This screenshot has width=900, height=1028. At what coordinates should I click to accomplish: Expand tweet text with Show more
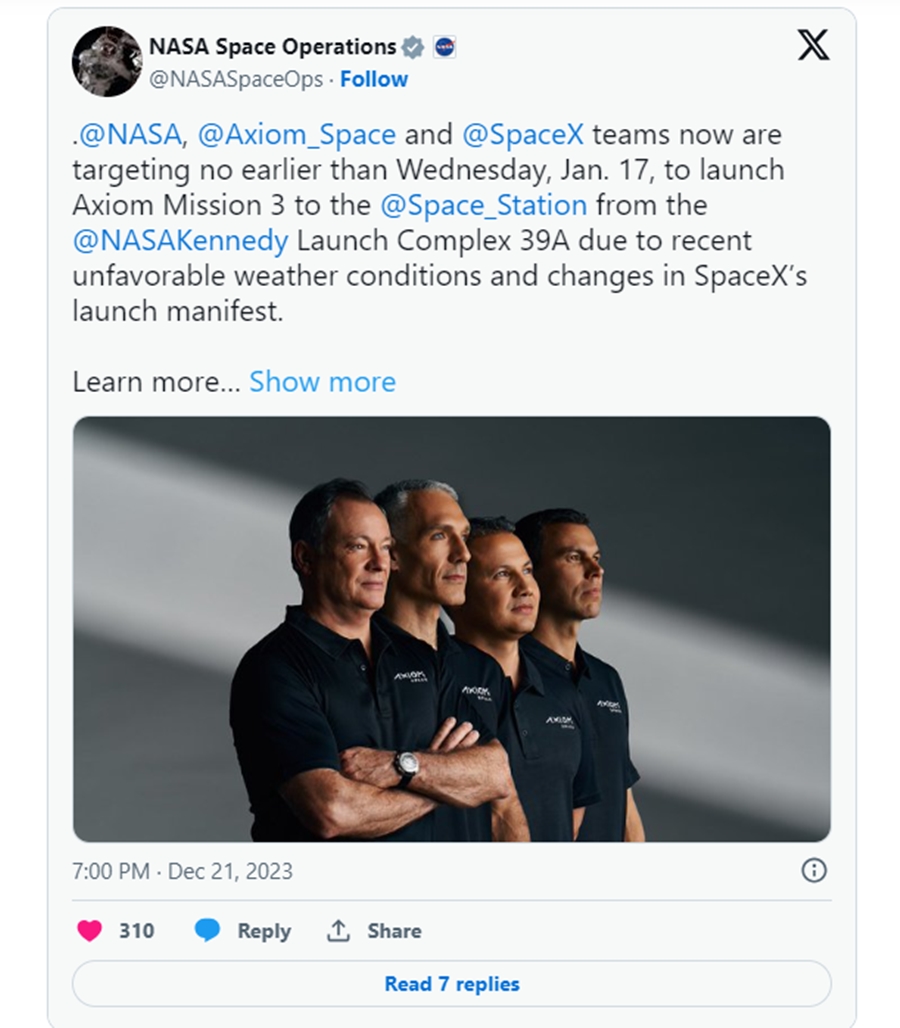322,382
